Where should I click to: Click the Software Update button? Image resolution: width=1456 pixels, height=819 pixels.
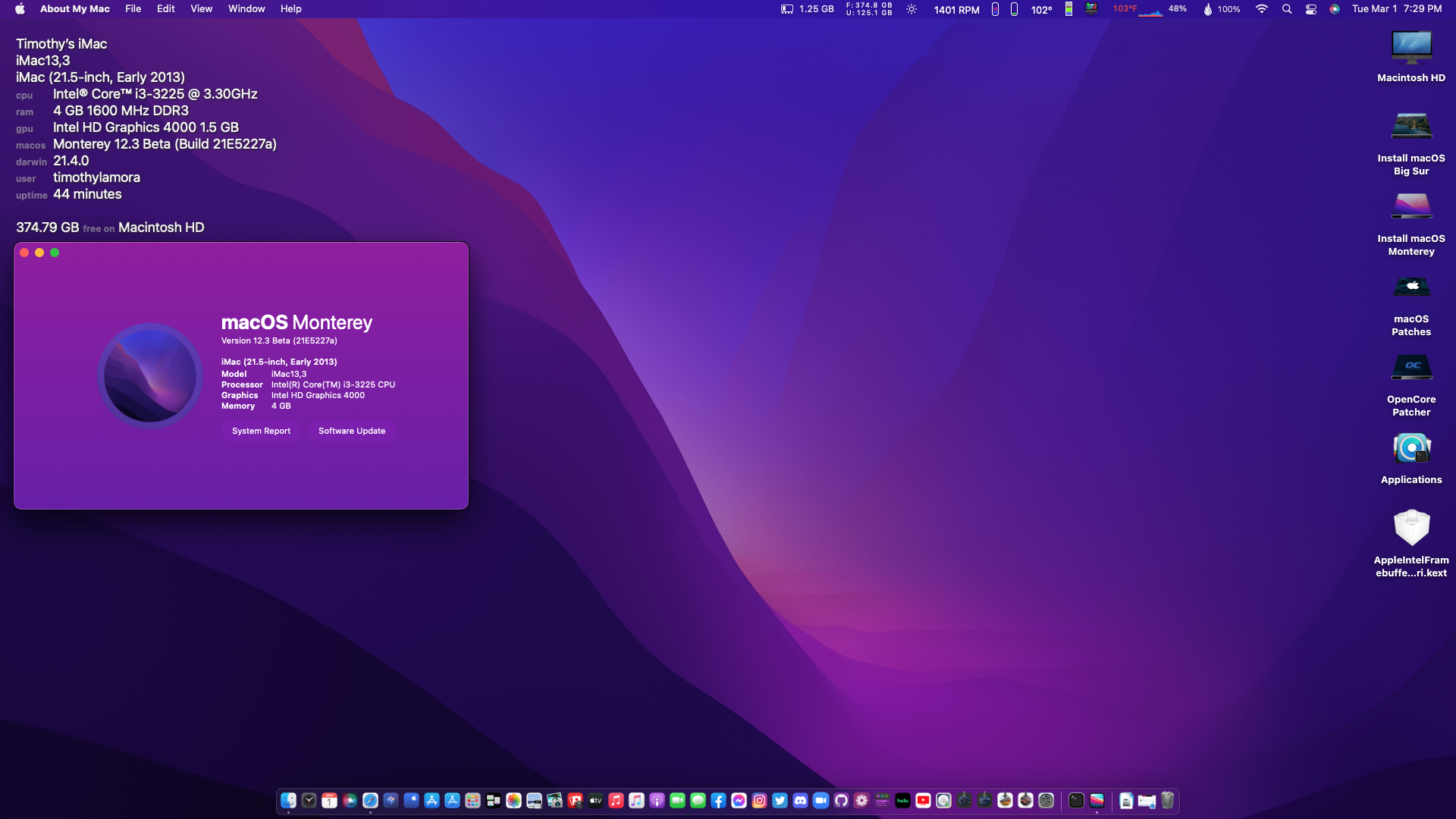[x=352, y=431]
